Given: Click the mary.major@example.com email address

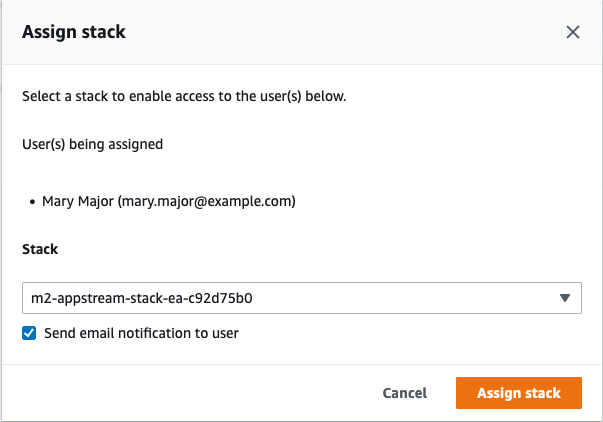Looking at the screenshot, I should (x=207, y=201).
